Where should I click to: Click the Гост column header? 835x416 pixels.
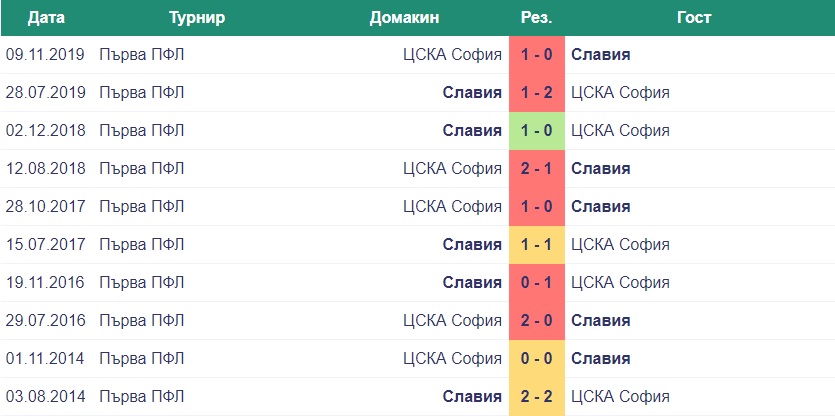coord(694,18)
